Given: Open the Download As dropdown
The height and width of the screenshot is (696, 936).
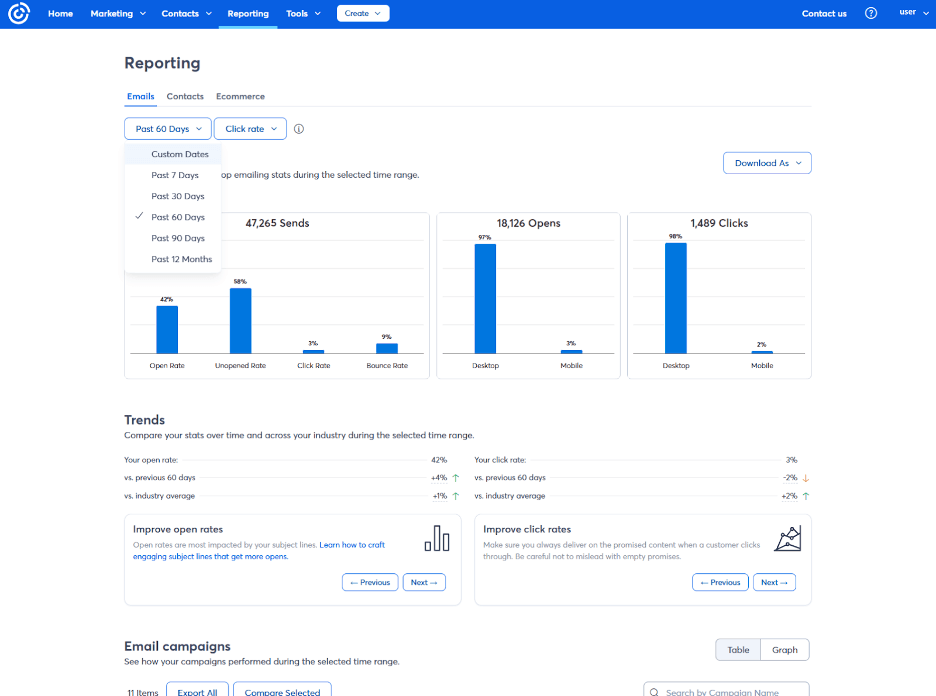Looking at the screenshot, I should click(766, 162).
